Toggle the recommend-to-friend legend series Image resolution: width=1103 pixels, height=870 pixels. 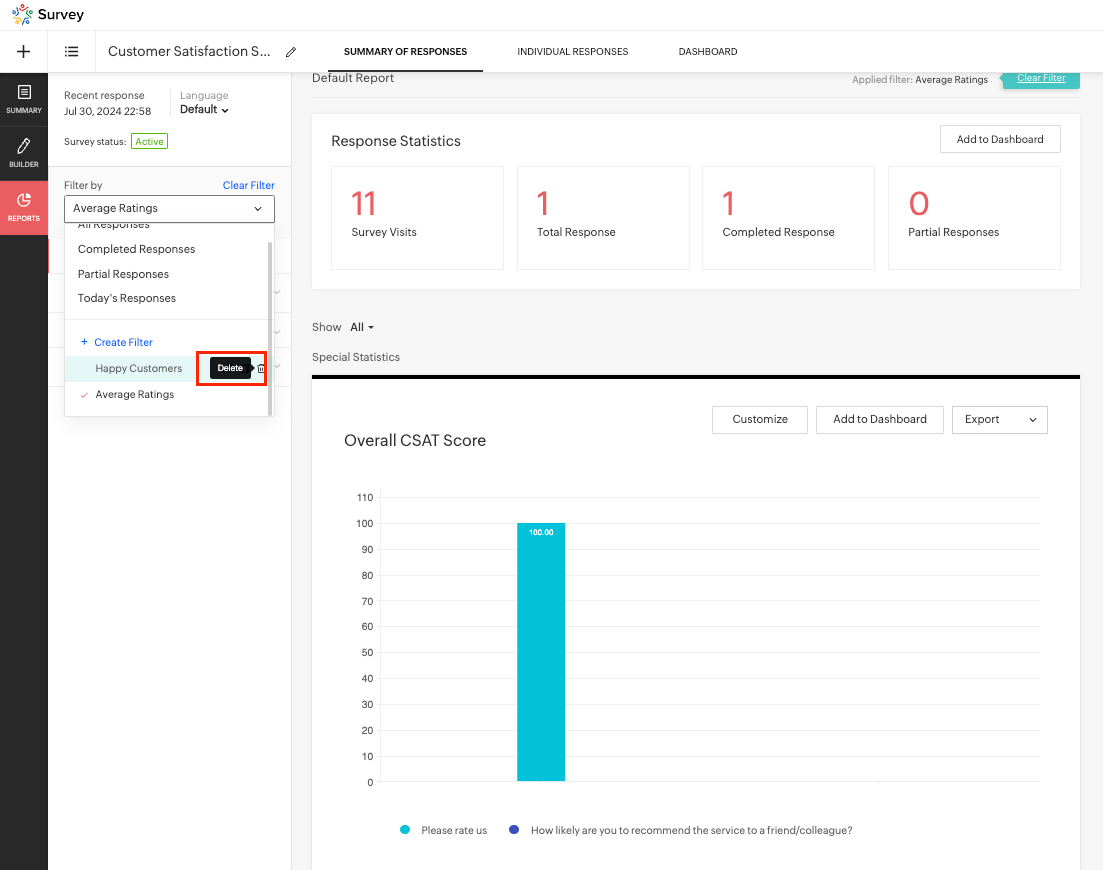click(681, 830)
